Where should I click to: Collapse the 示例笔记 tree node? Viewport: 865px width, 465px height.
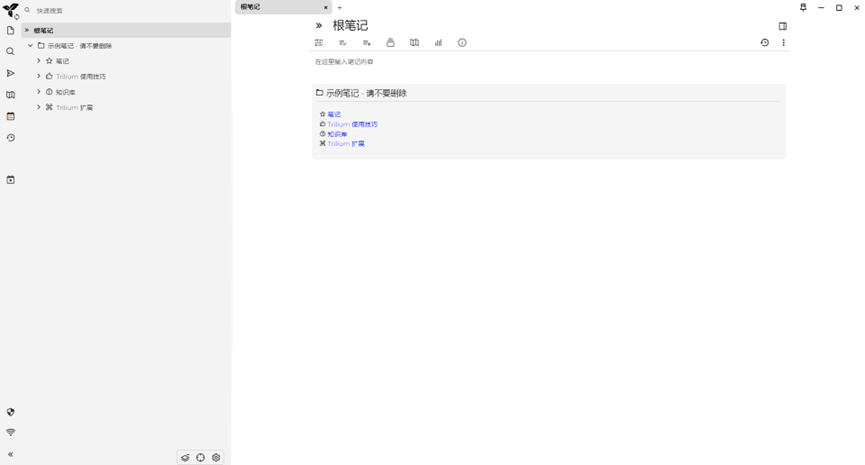point(30,46)
